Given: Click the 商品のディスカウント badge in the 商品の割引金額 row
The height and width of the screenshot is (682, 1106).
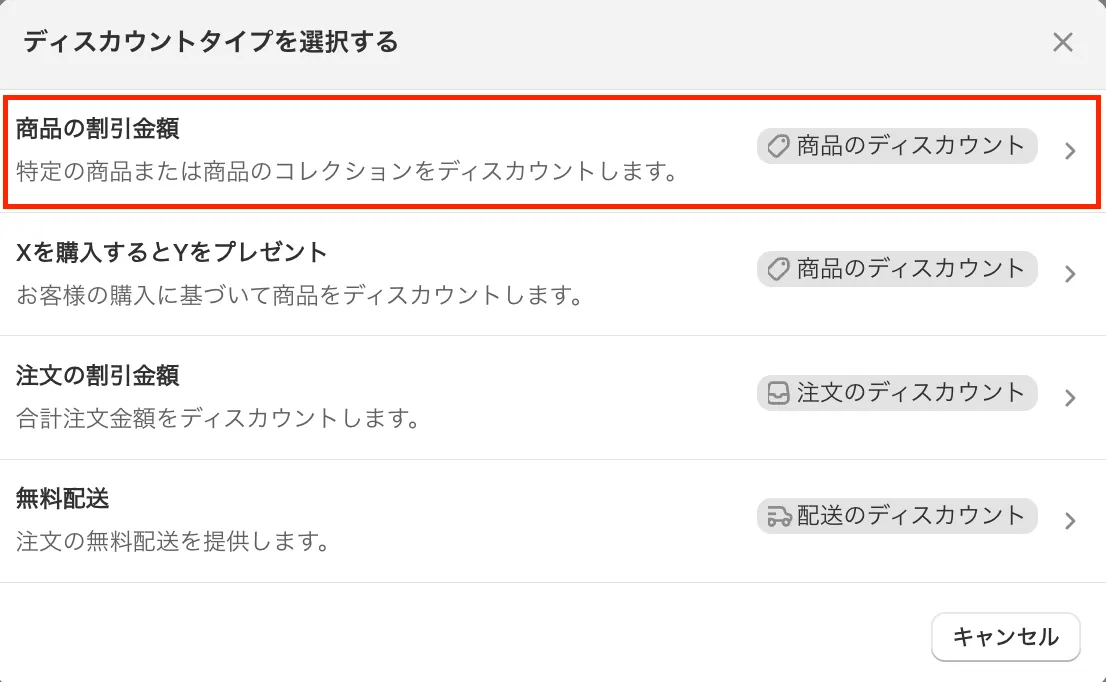Looking at the screenshot, I should (x=910, y=147).
